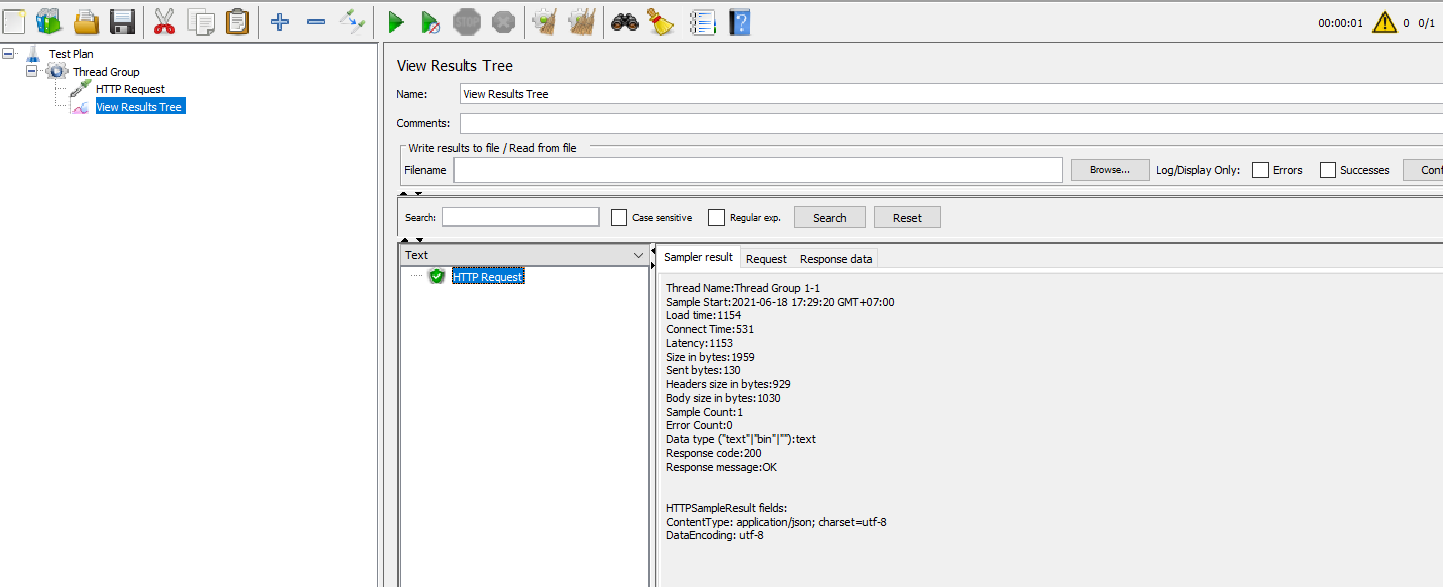Click the grey Stop sign icon

467,21
